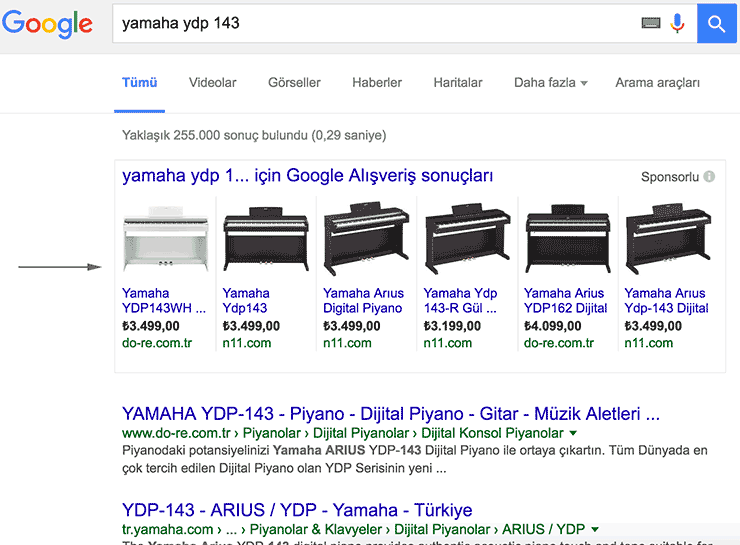Click the white Yamaha YDP143WH piano image
This screenshot has height=545, width=740.
pyautogui.click(x=166, y=239)
